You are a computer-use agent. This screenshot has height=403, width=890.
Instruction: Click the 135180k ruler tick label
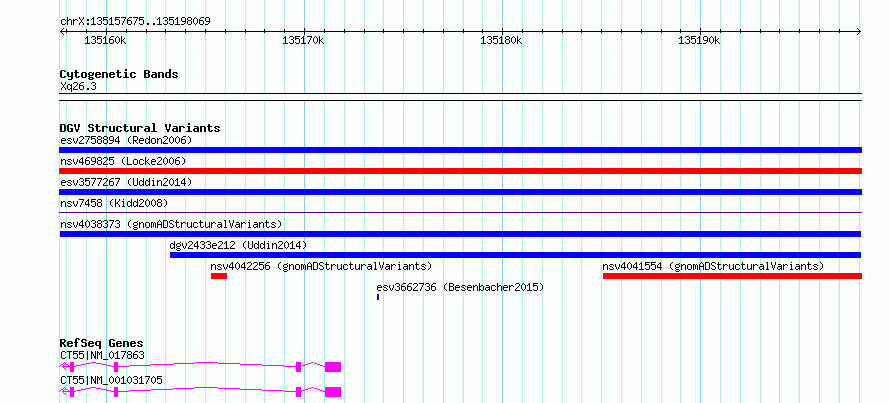[x=501, y=41]
